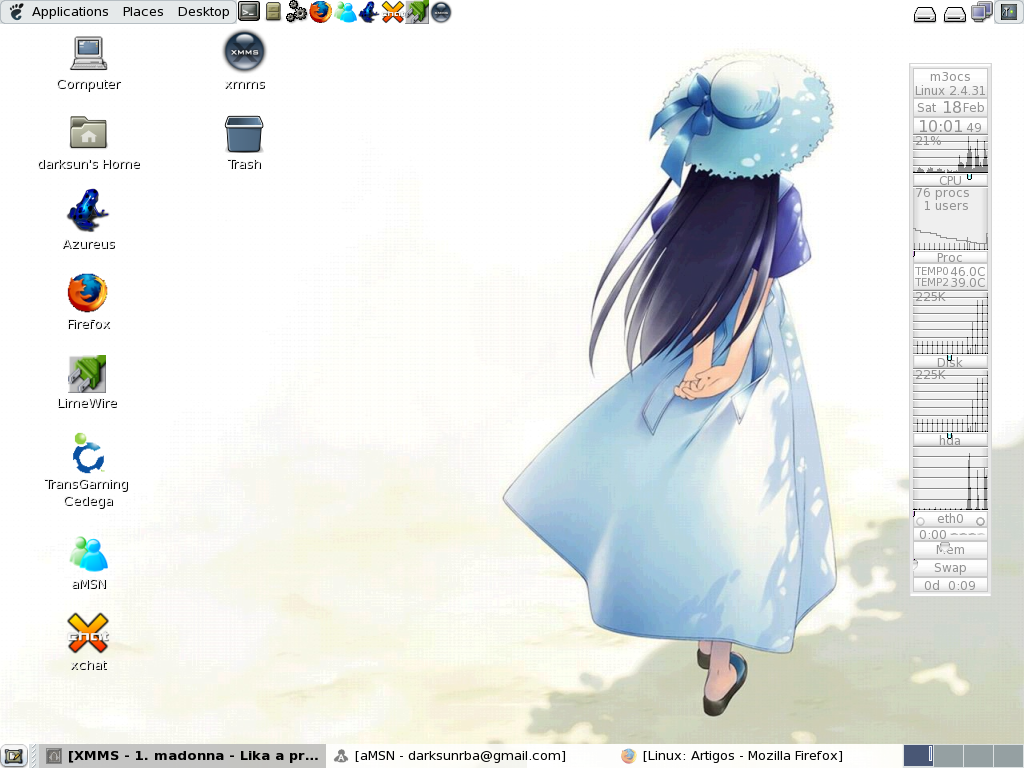This screenshot has width=1024, height=768.
Task: Click the show desktop button in bottom panel
Action: tap(14, 756)
